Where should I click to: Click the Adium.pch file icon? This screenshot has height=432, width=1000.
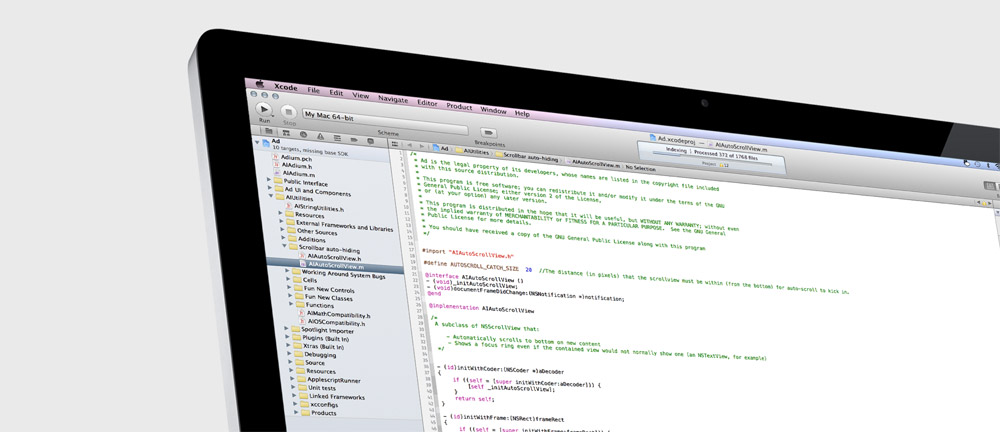coord(276,156)
